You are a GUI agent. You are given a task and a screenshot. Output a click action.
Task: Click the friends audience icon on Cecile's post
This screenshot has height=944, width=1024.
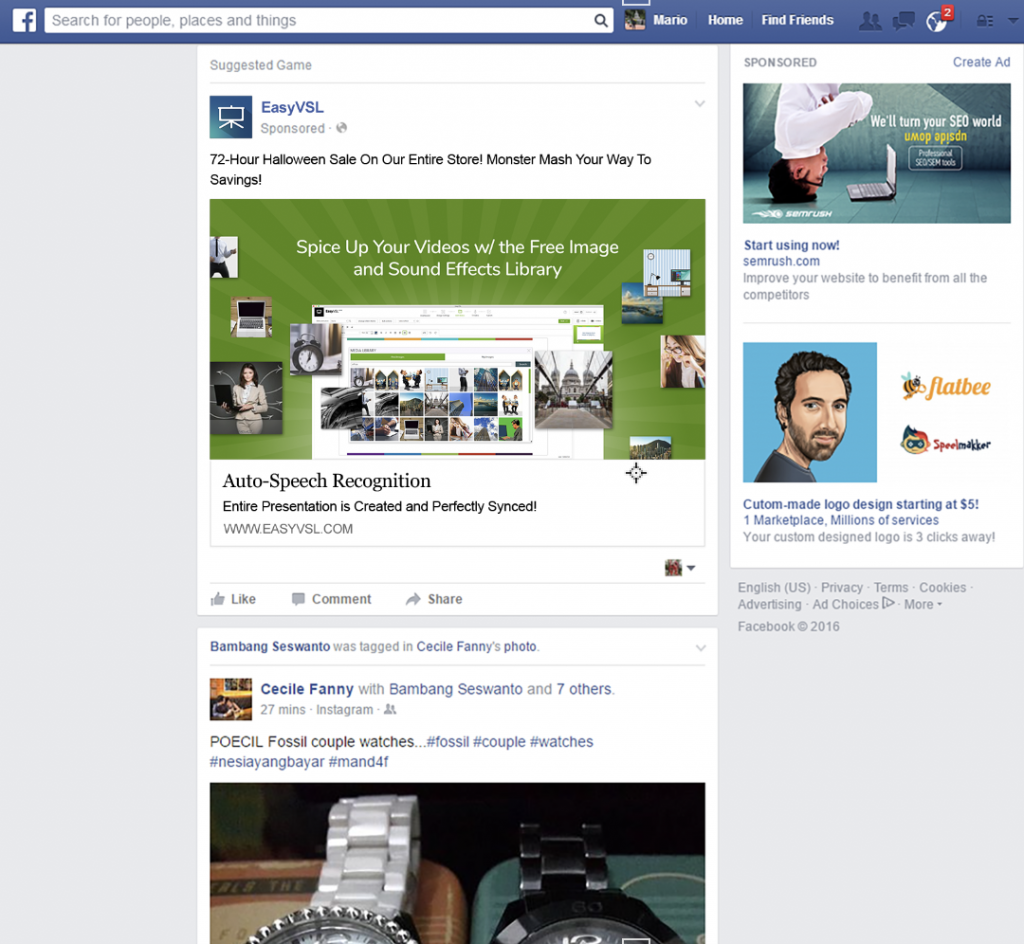click(x=390, y=709)
